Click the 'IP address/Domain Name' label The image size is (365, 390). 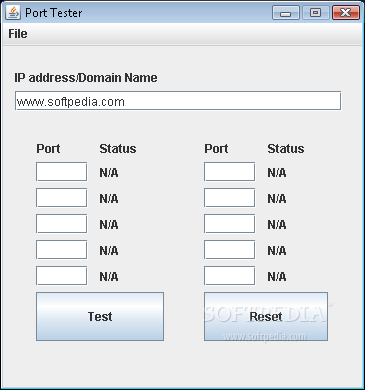[86, 78]
